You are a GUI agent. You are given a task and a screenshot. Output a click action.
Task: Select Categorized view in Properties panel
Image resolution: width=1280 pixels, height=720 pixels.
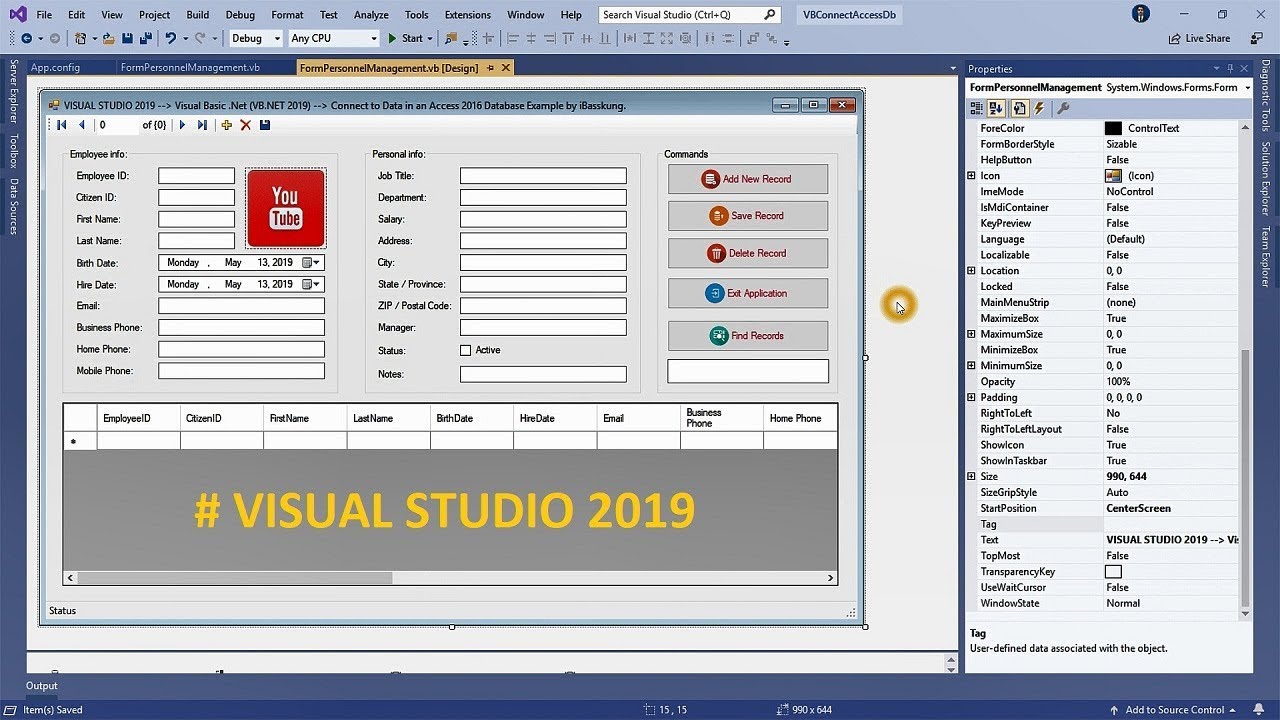pyautogui.click(x=979, y=108)
